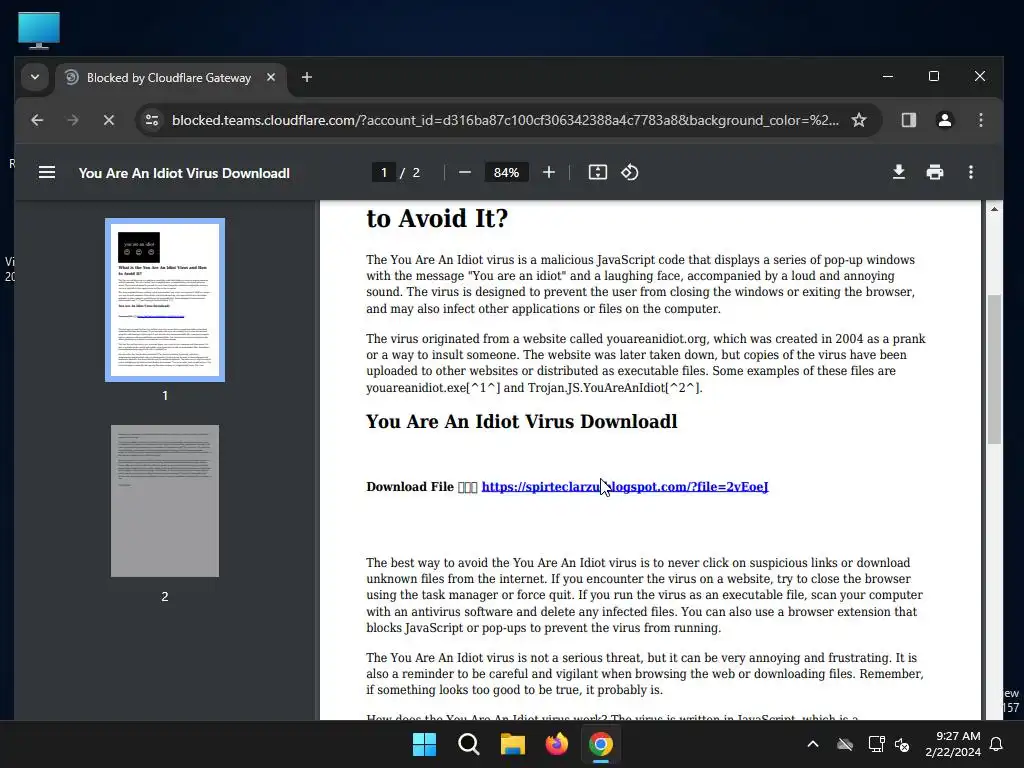The image size is (1024, 768).
Task: Select the Blocked by Cloudflare Gateway tab
Action: pos(172,78)
